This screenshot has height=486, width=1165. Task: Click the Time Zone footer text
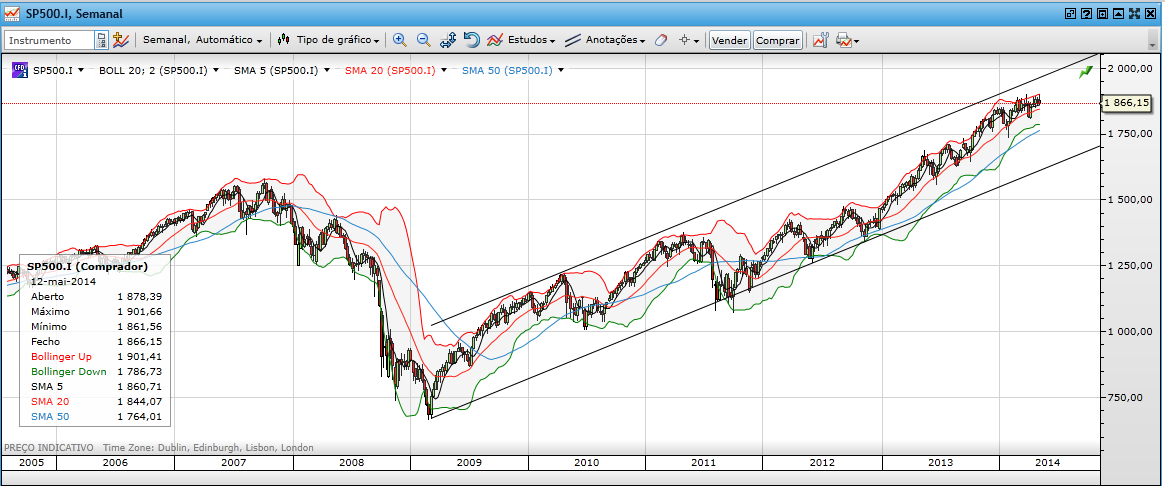pos(208,447)
